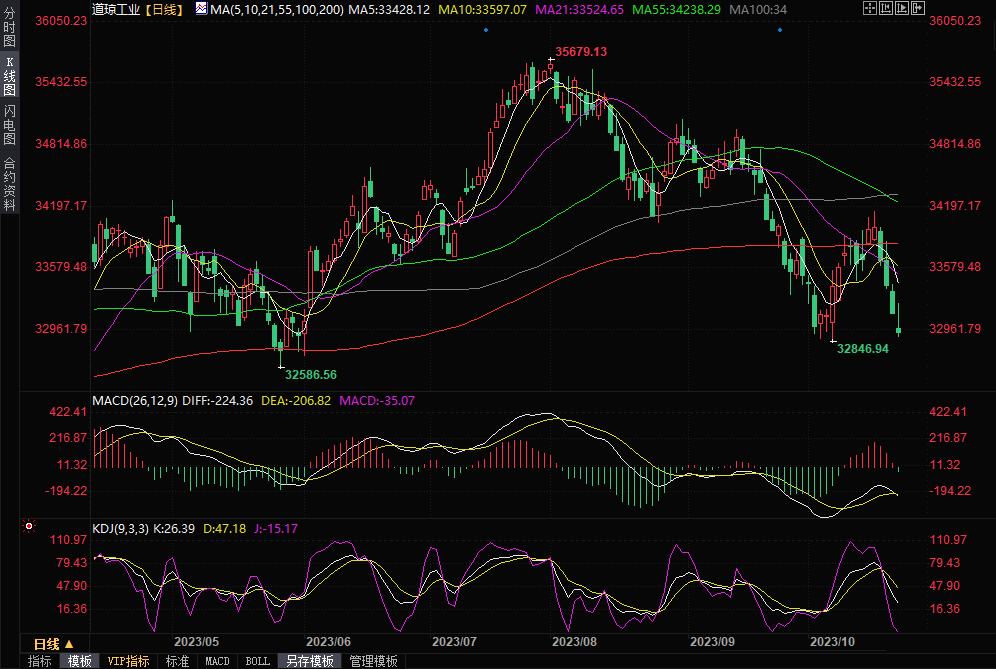Click the red circle marker beside KDJ
Viewport: 996px width, 669px height.
coord(29,526)
